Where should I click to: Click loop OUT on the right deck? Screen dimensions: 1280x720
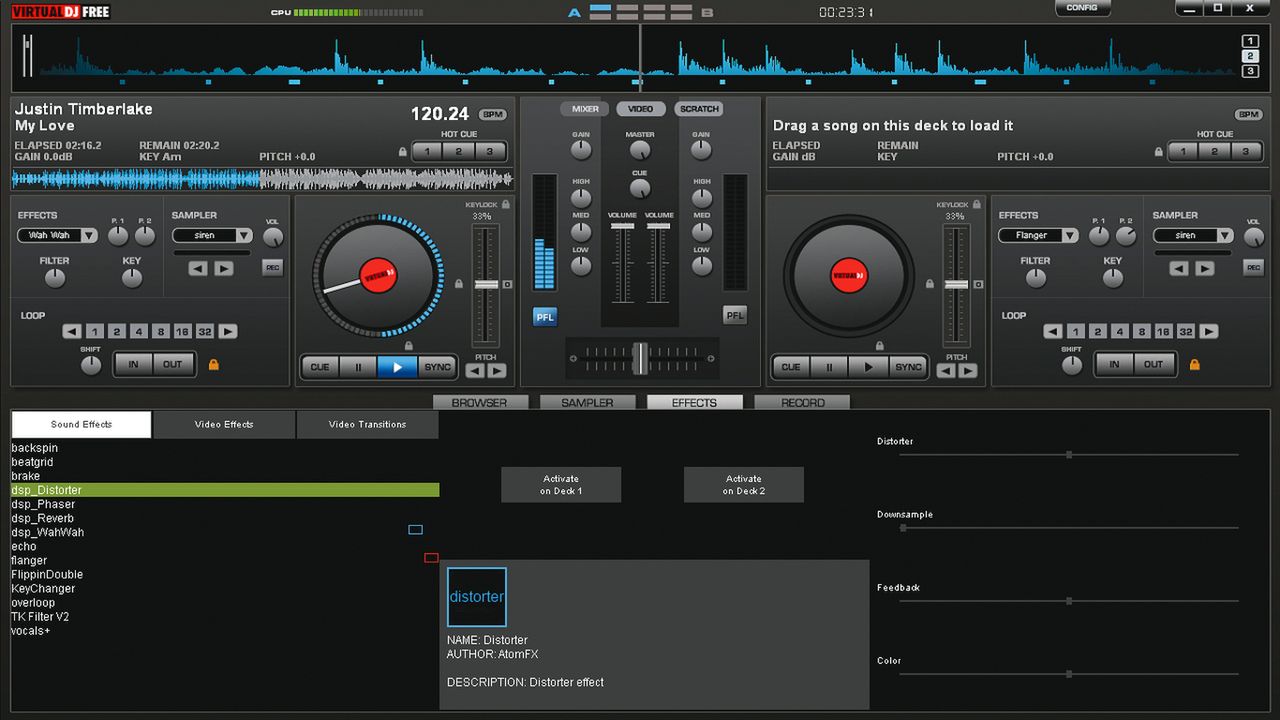pyautogui.click(x=1153, y=364)
